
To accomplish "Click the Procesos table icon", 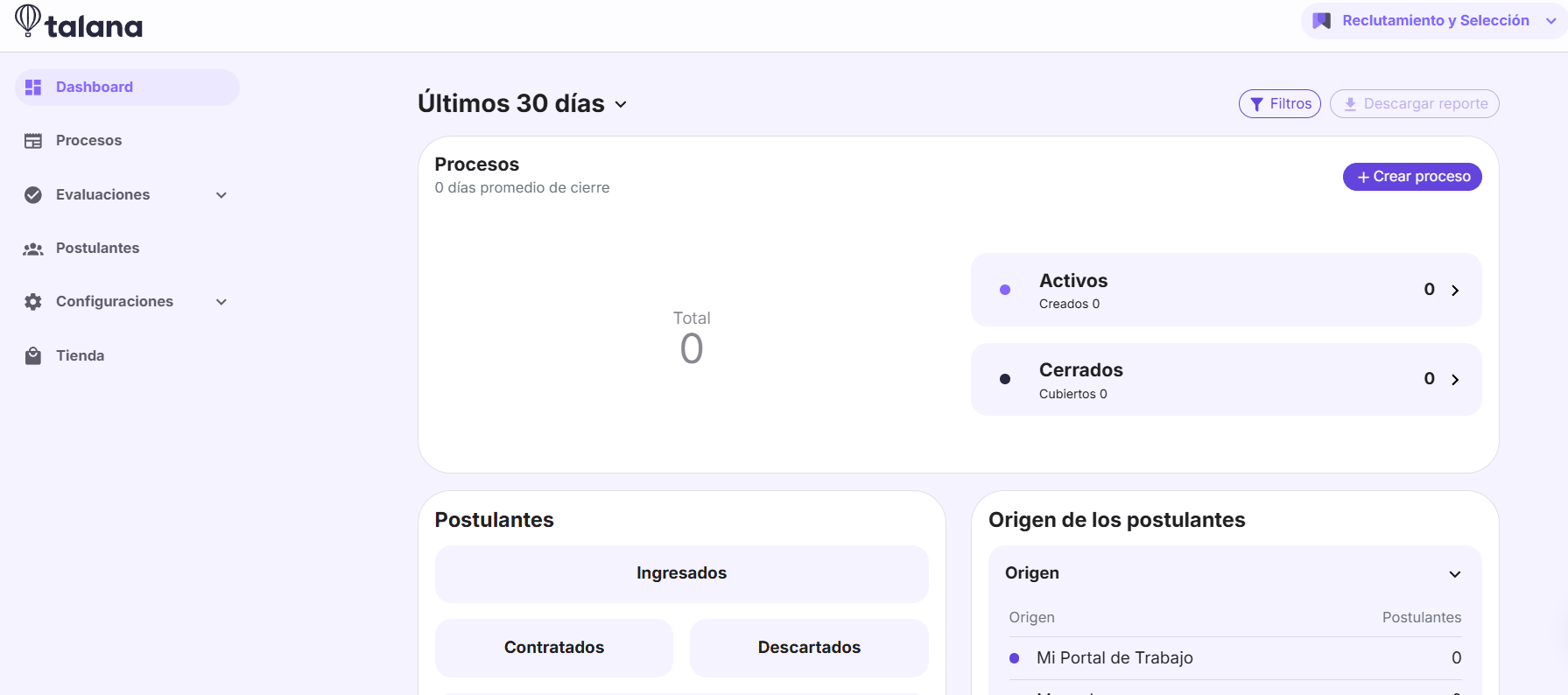I will [33, 141].
